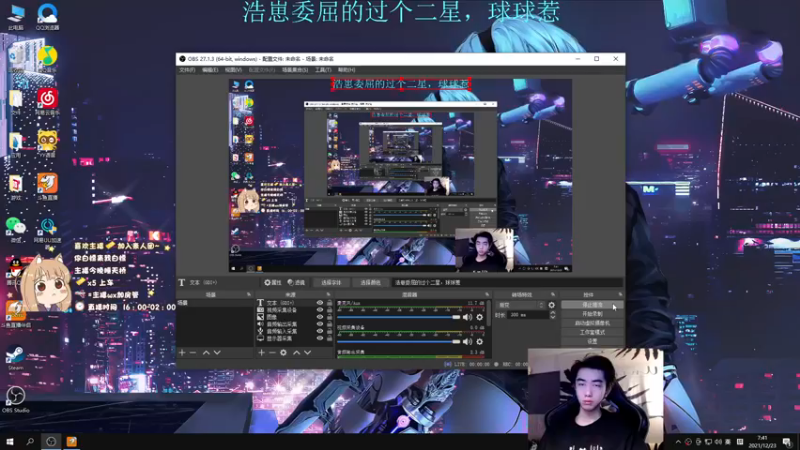Toggle visibility eye of 显示器采集 source
The image size is (800, 450).
pyautogui.click(x=320, y=338)
